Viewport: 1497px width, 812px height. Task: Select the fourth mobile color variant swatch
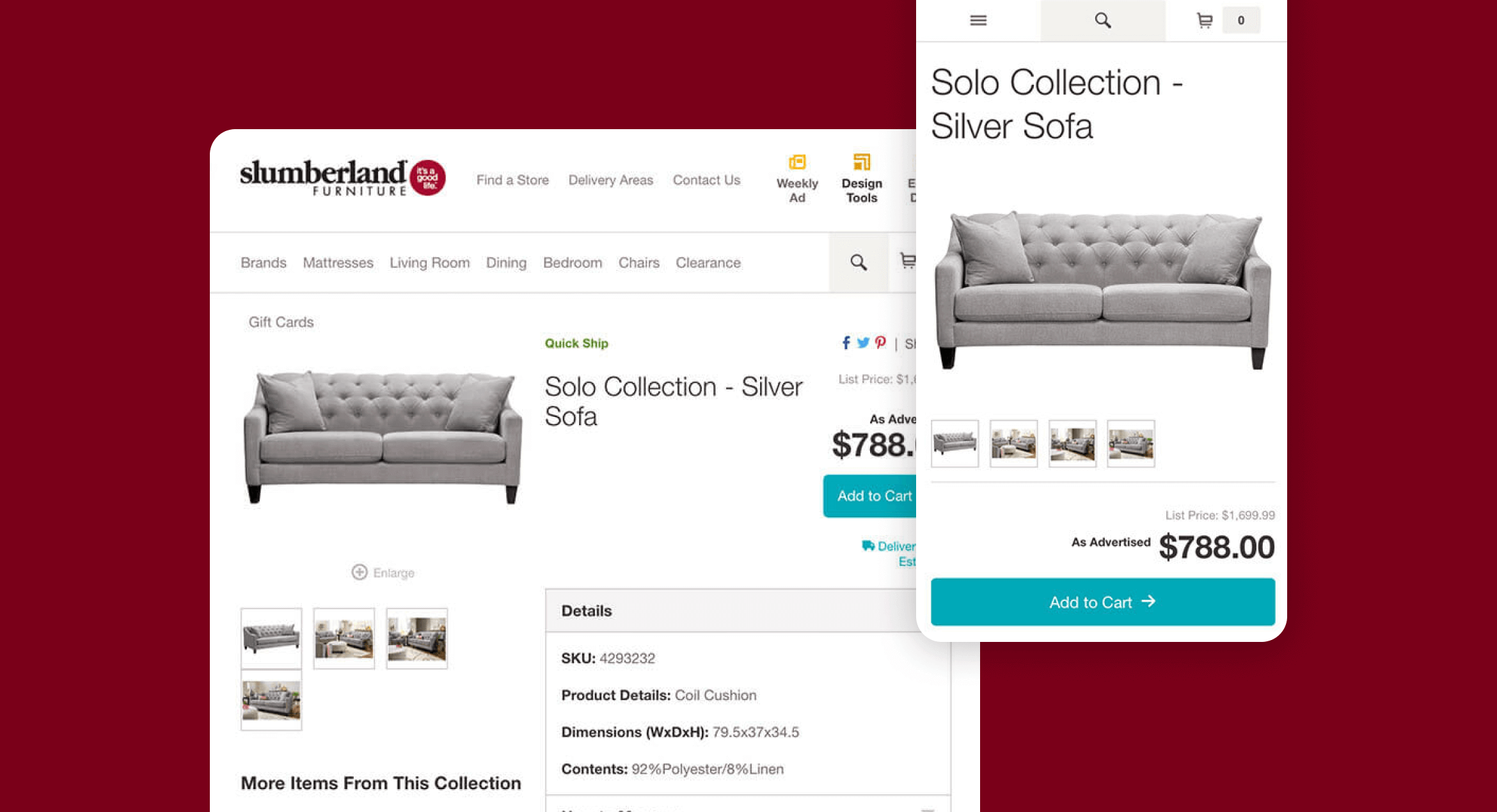click(x=1132, y=442)
